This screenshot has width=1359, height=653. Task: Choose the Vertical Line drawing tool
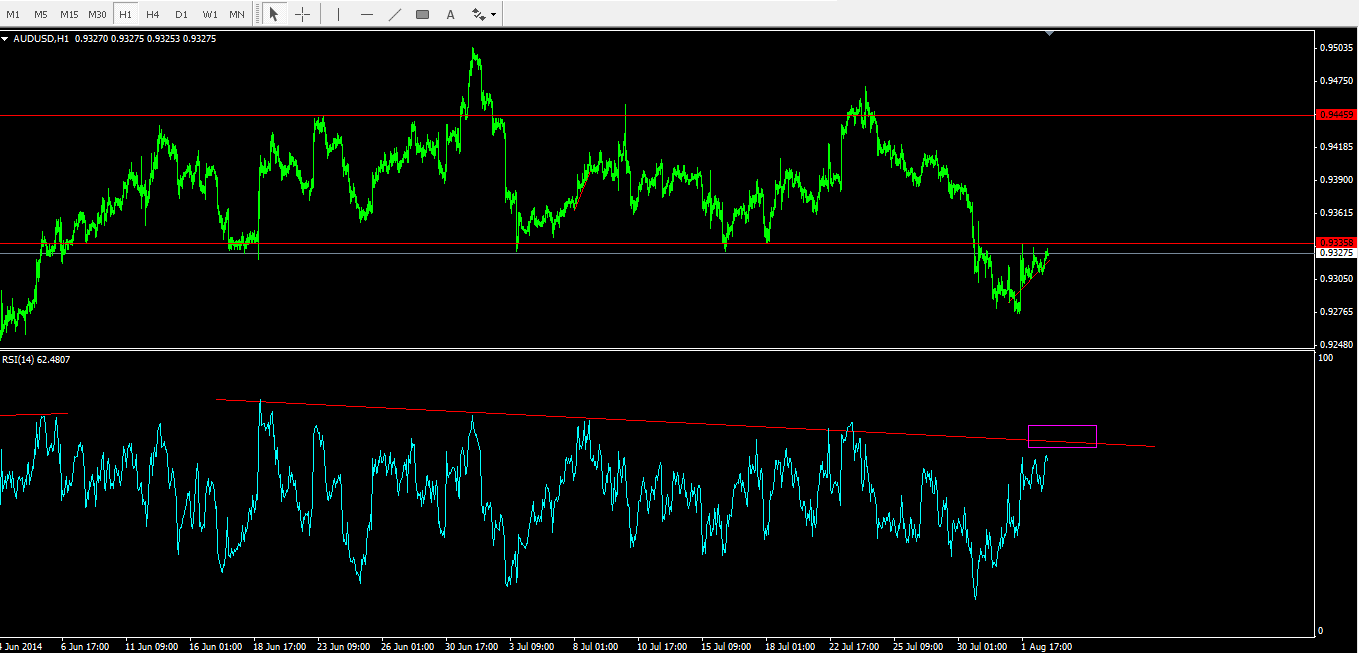pyautogui.click(x=338, y=14)
